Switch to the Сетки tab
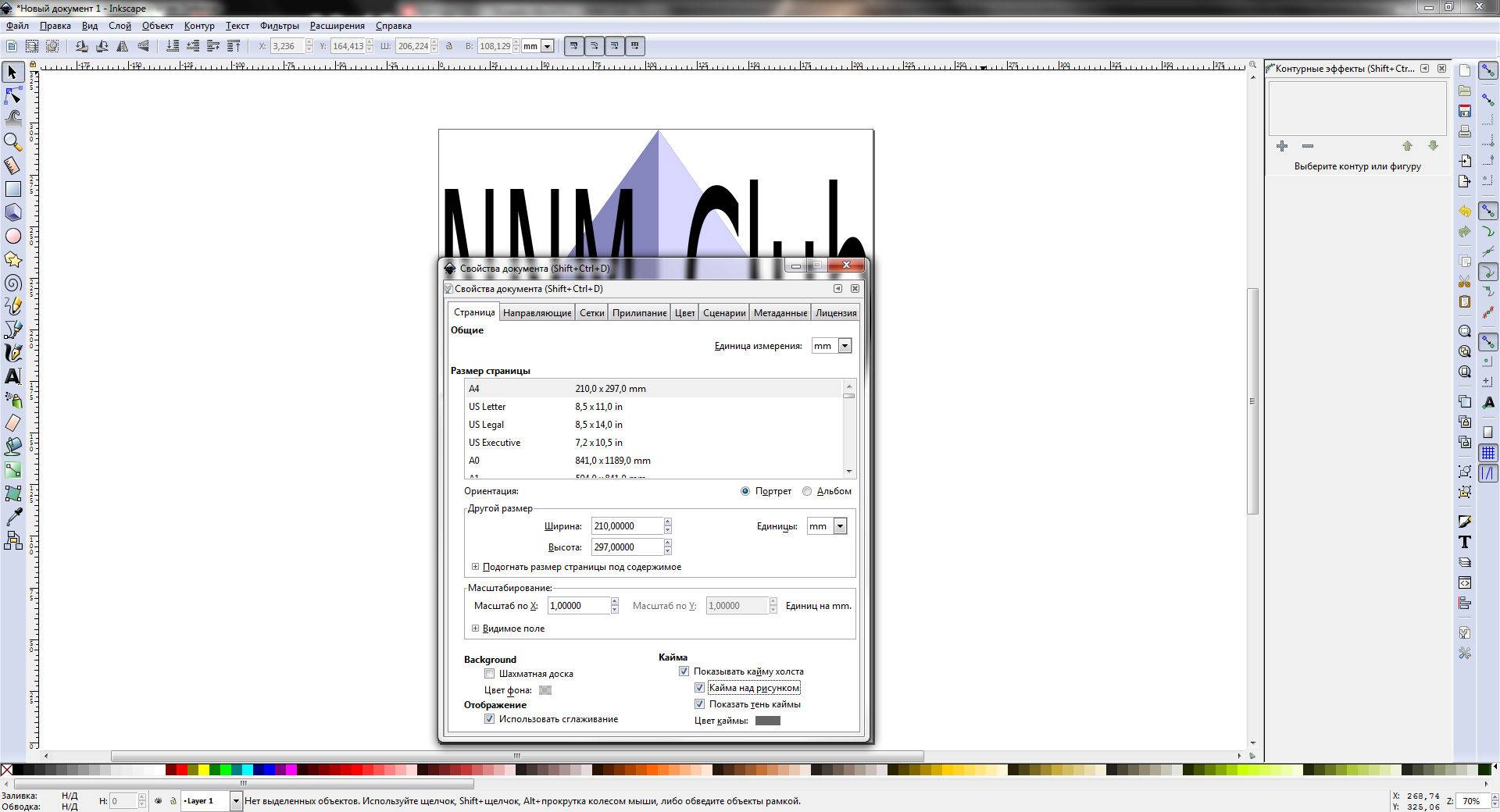This screenshot has height=812, width=1500. point(591,313)
